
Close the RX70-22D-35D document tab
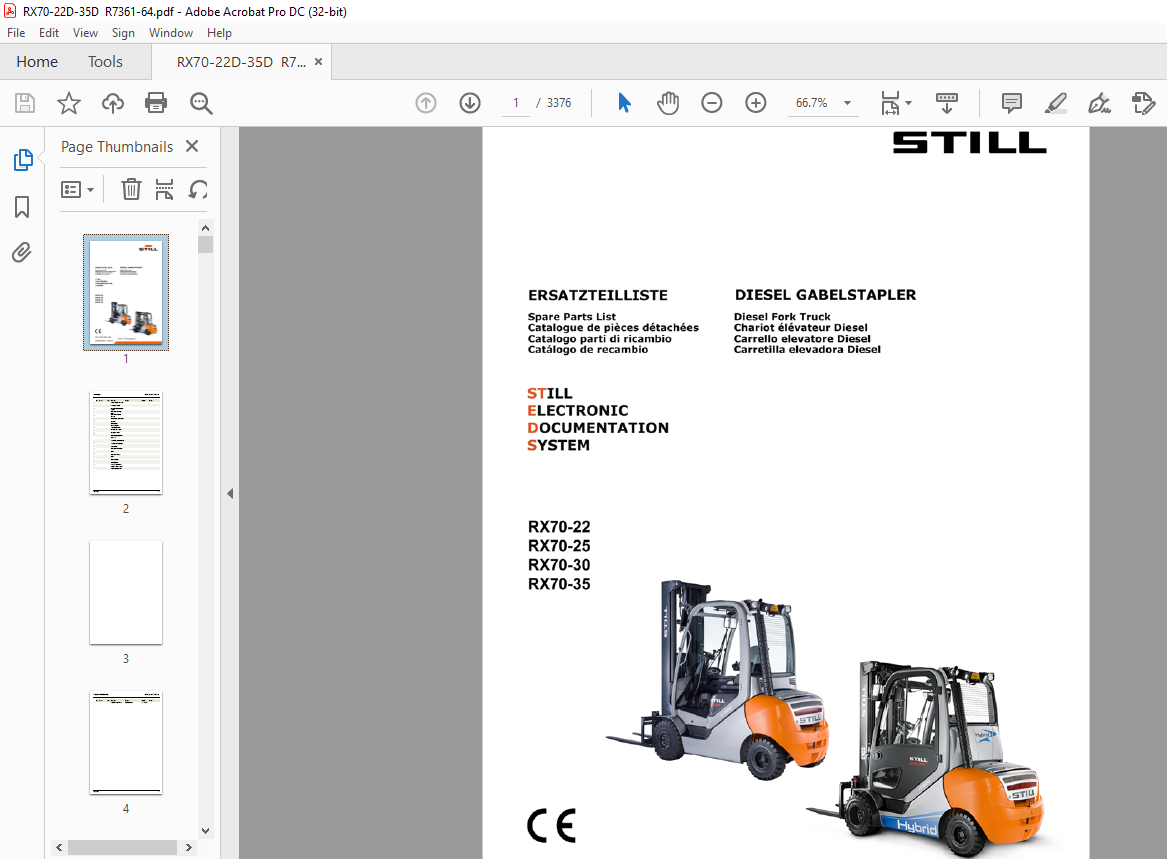point(319,62)
